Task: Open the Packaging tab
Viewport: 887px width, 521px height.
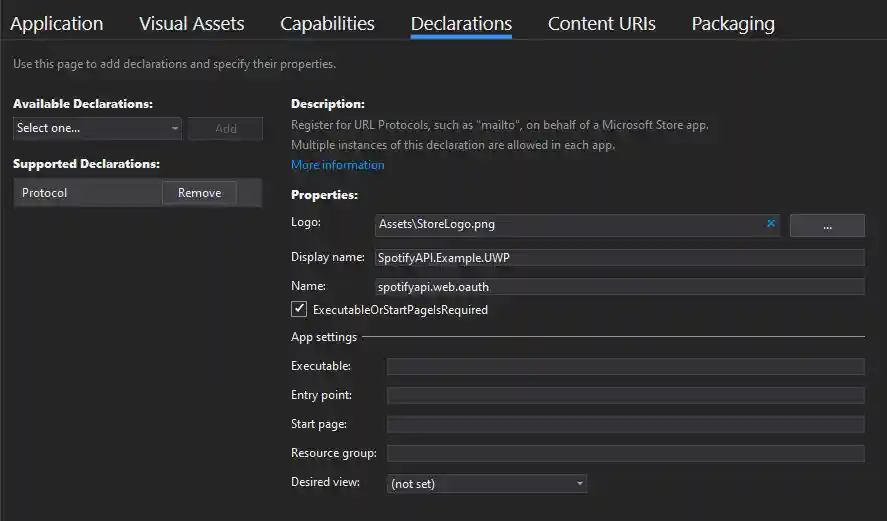Action: [x=732, y=23]
